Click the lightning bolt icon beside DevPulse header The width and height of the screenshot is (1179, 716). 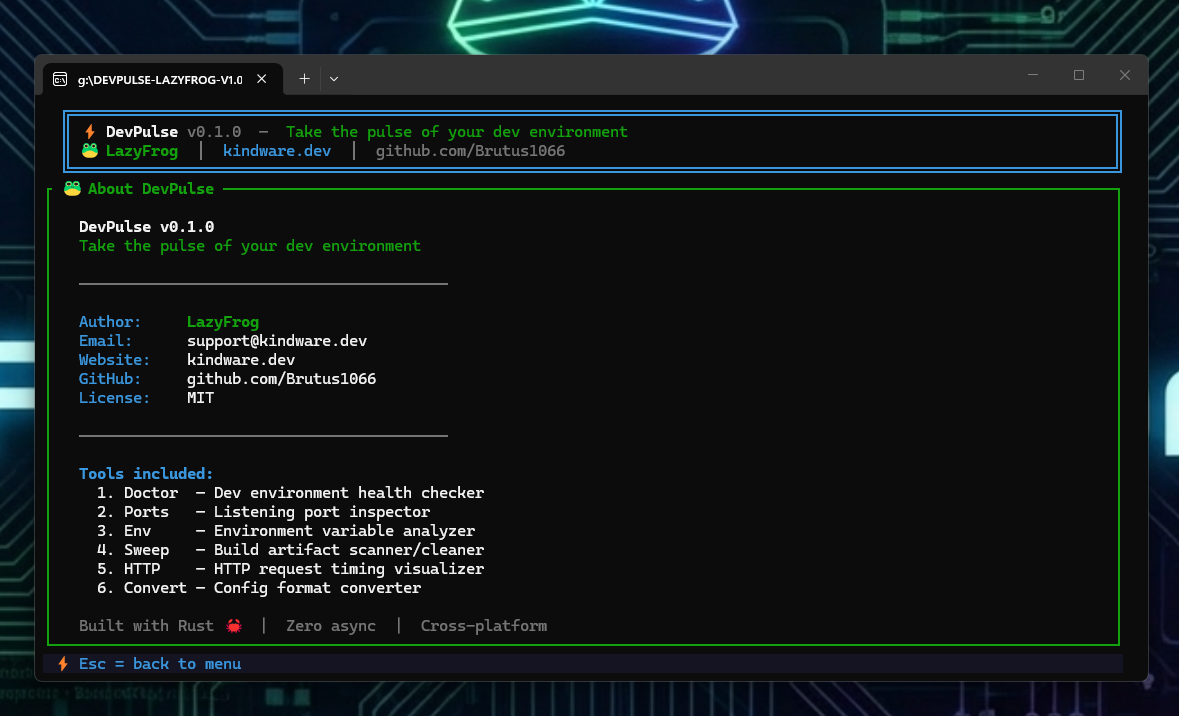click(x=90, y=132)
